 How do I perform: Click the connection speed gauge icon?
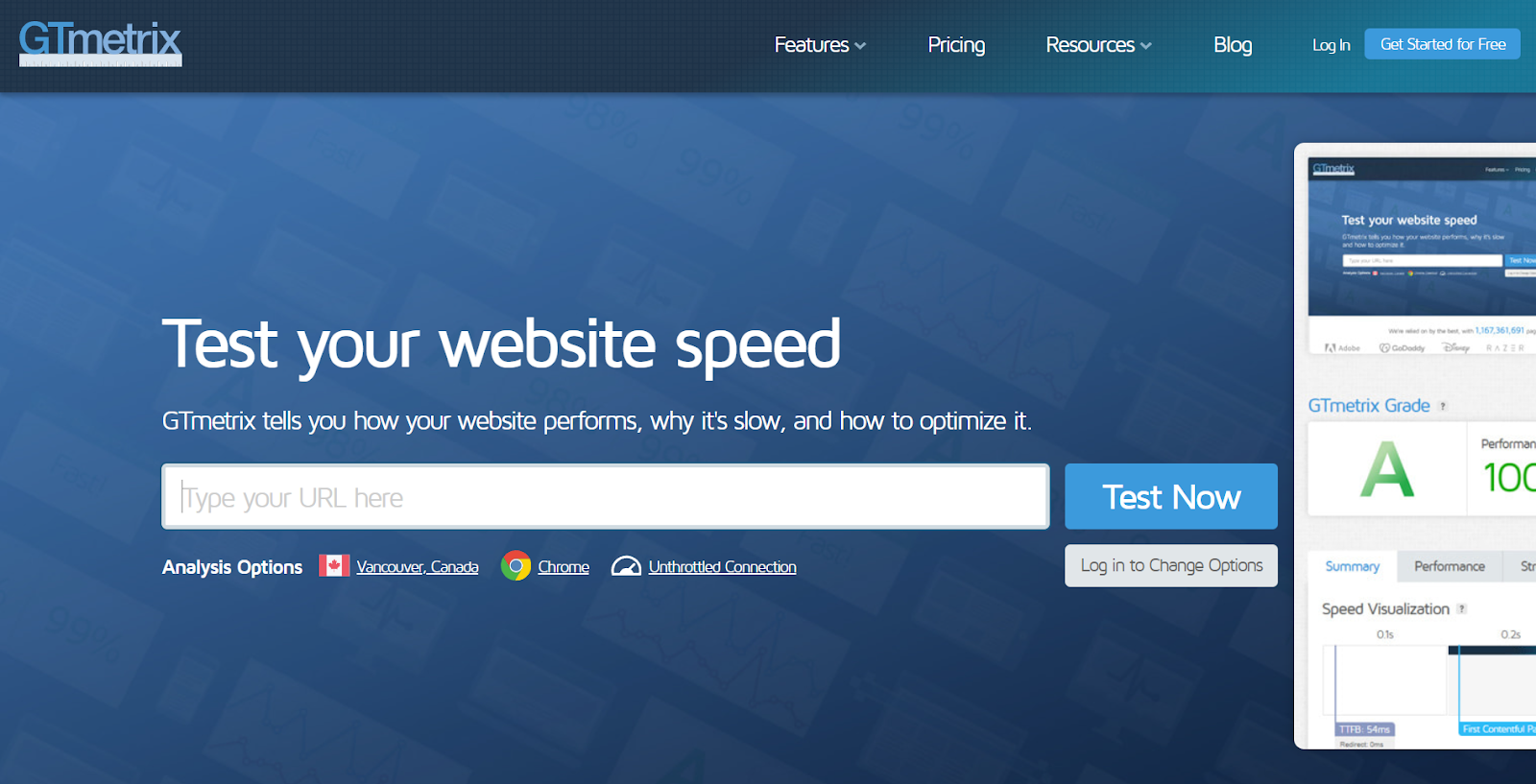[x=626, y=566]
